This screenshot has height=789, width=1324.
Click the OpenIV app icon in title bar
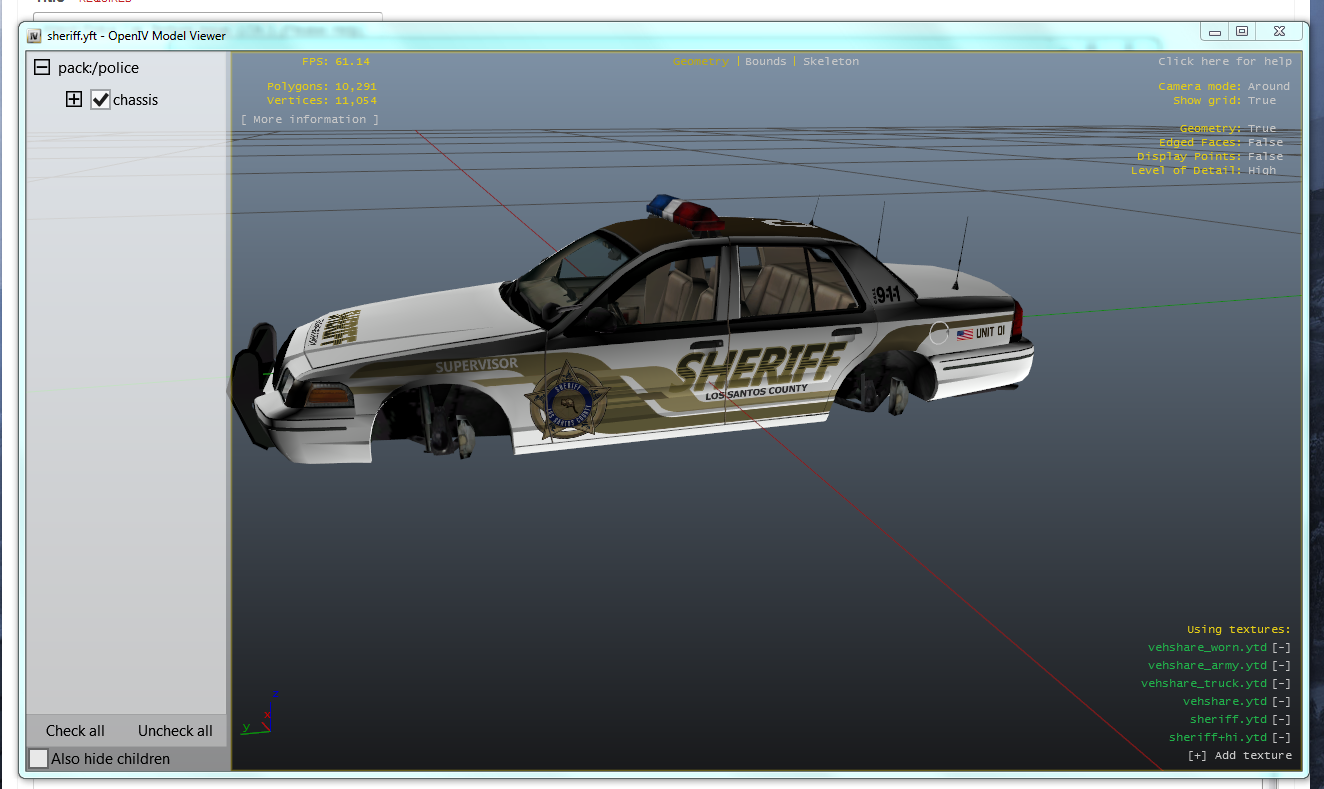35,36
